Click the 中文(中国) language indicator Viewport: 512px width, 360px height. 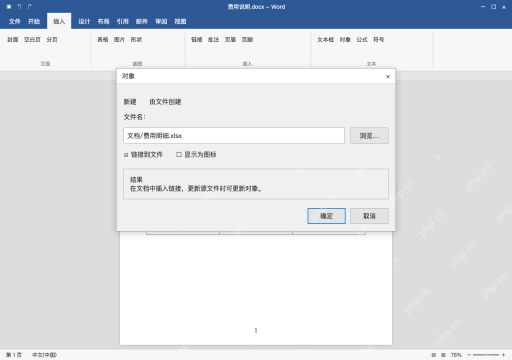[x=44, y=355]
